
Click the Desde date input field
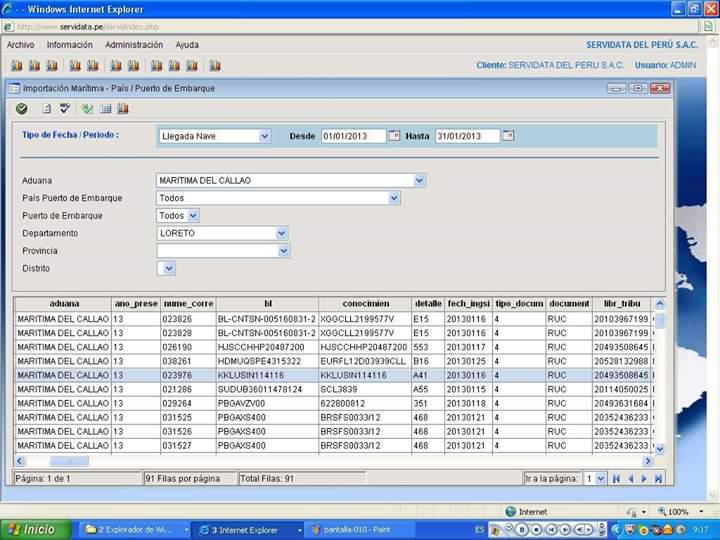352,136
